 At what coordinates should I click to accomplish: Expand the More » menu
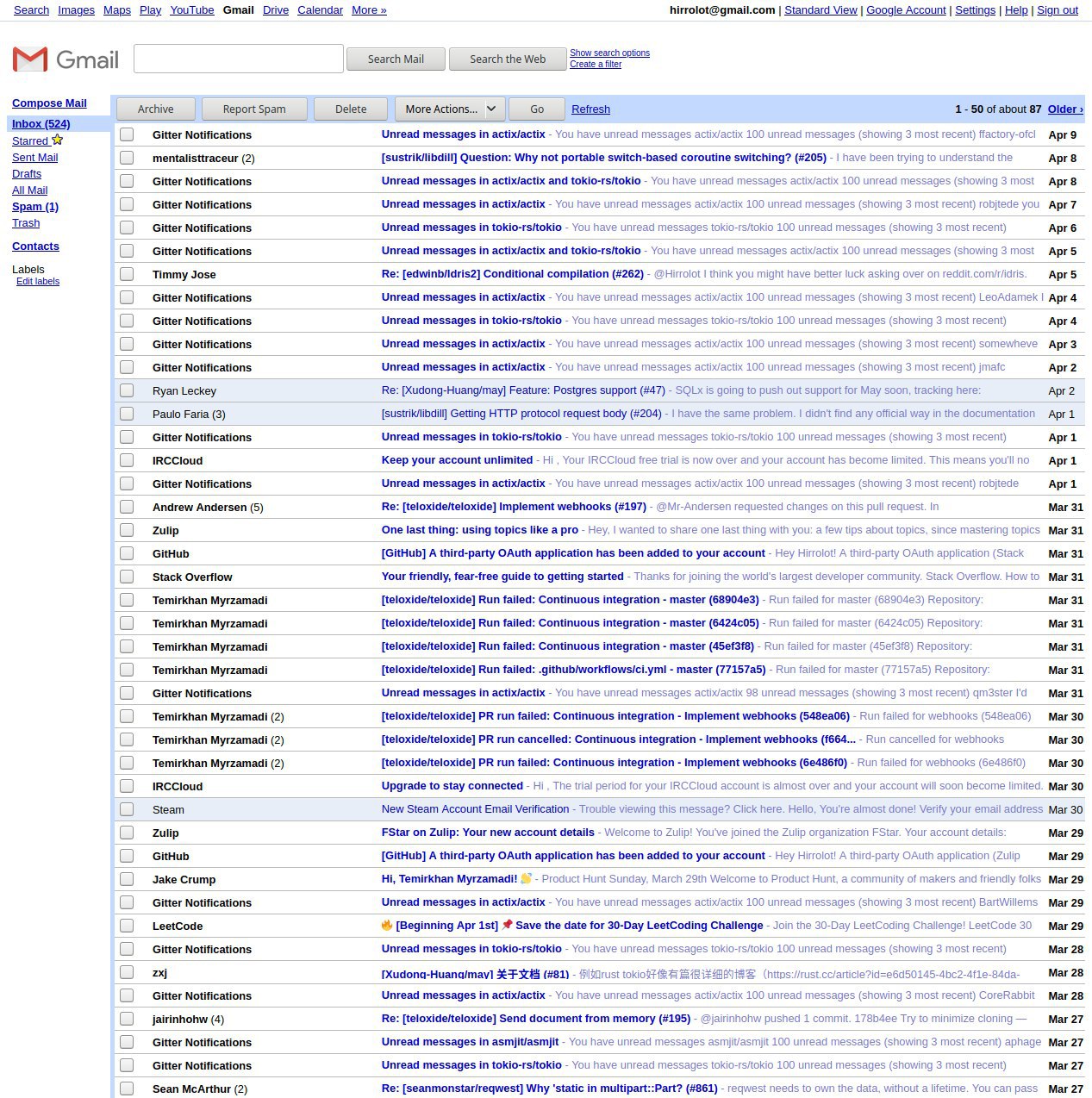[369, 10]
